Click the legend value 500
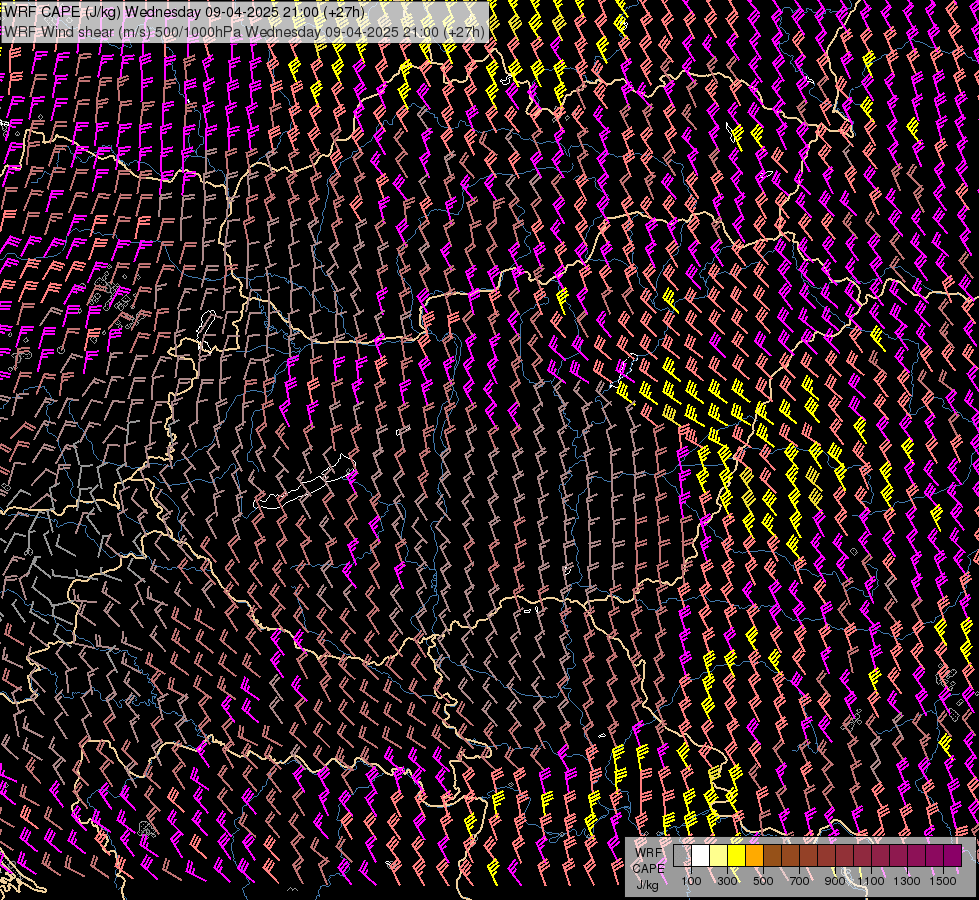 763,881
